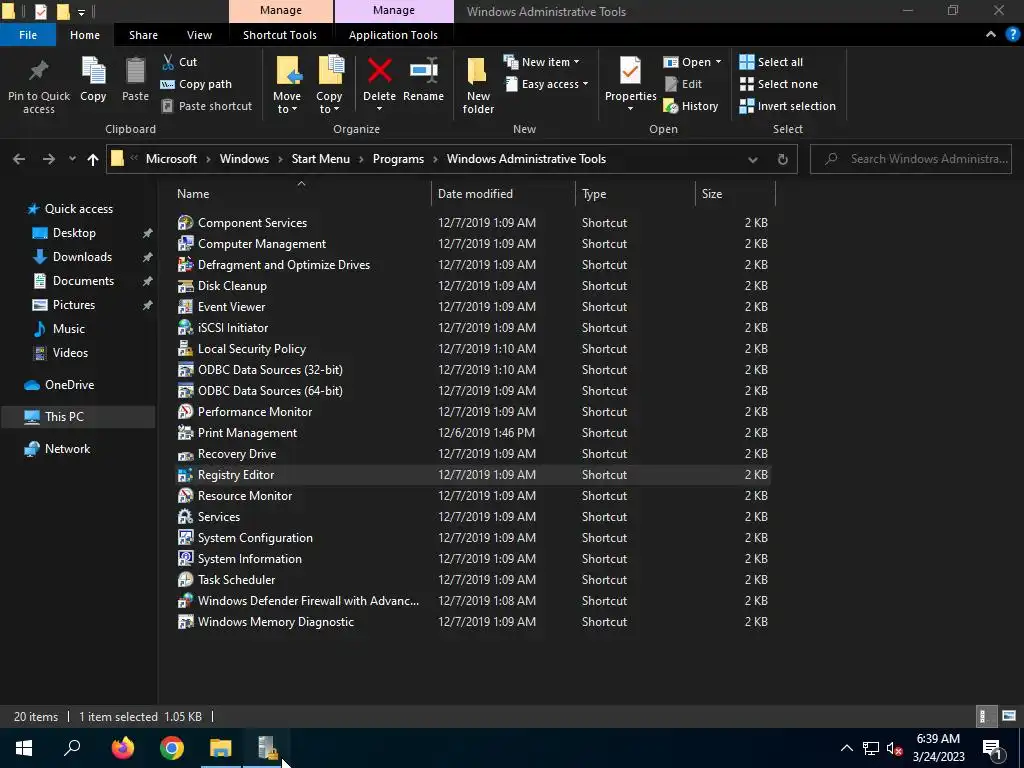Click Invert selection in ribbon
Image resolution: width=1024 pixels, height=768 pixels.
(x=788, y=106)
